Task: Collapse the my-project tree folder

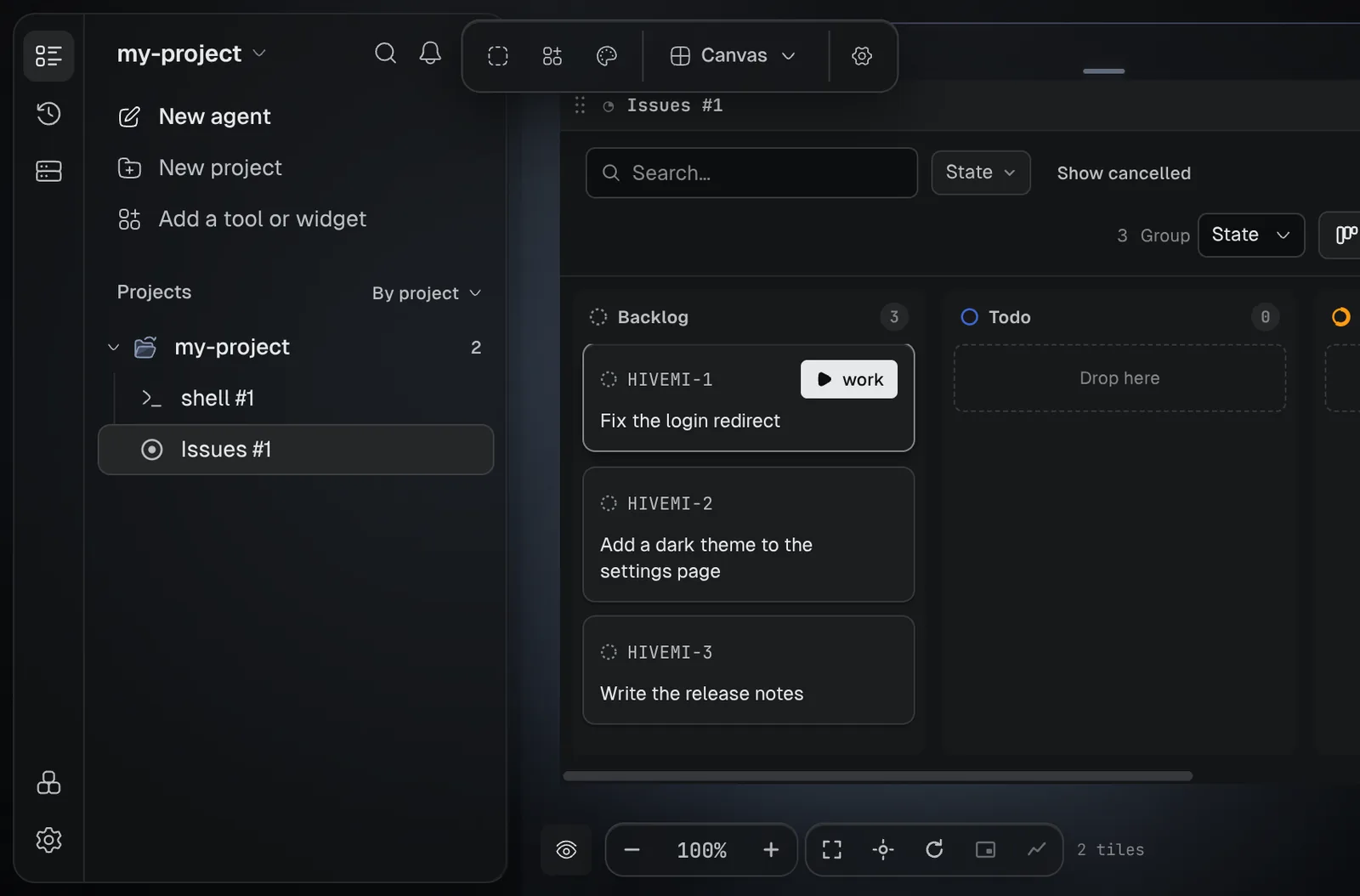Action: coord(113,347)
